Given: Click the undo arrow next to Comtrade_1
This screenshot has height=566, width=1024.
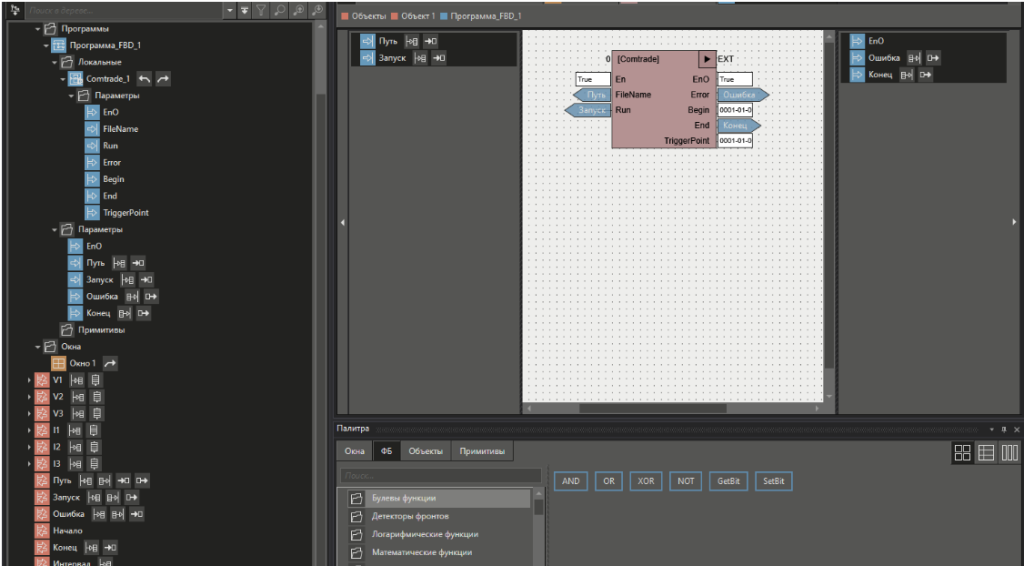Looking at the screenshot, I should (x=144, y=79).
